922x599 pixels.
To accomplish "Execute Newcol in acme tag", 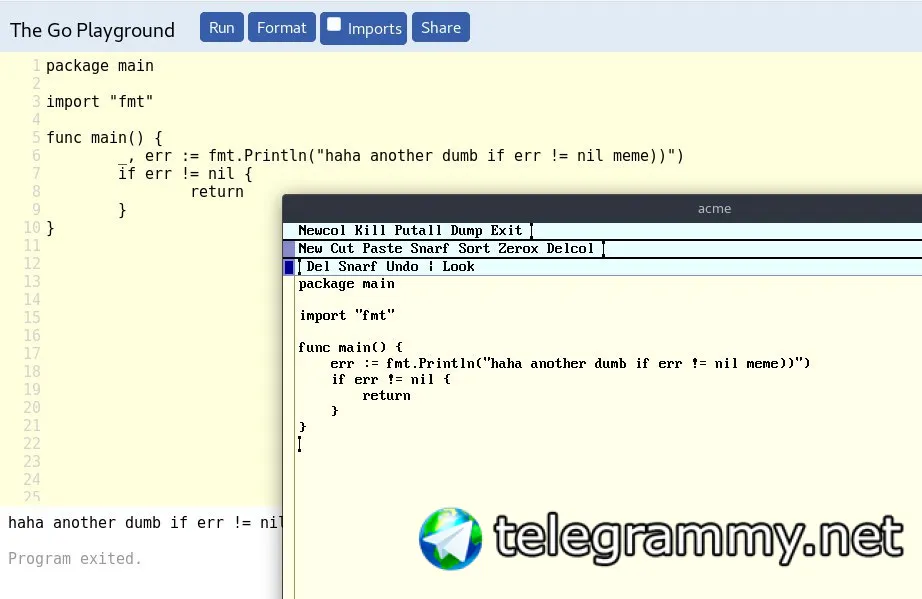I will 322,230.
